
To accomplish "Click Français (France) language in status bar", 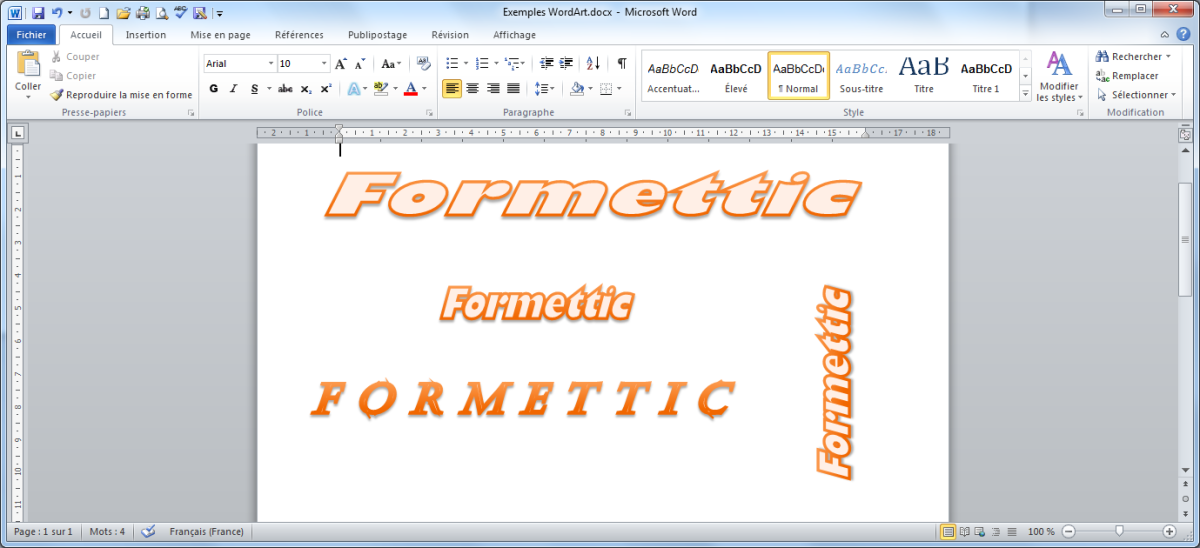I will coord(206,531).
